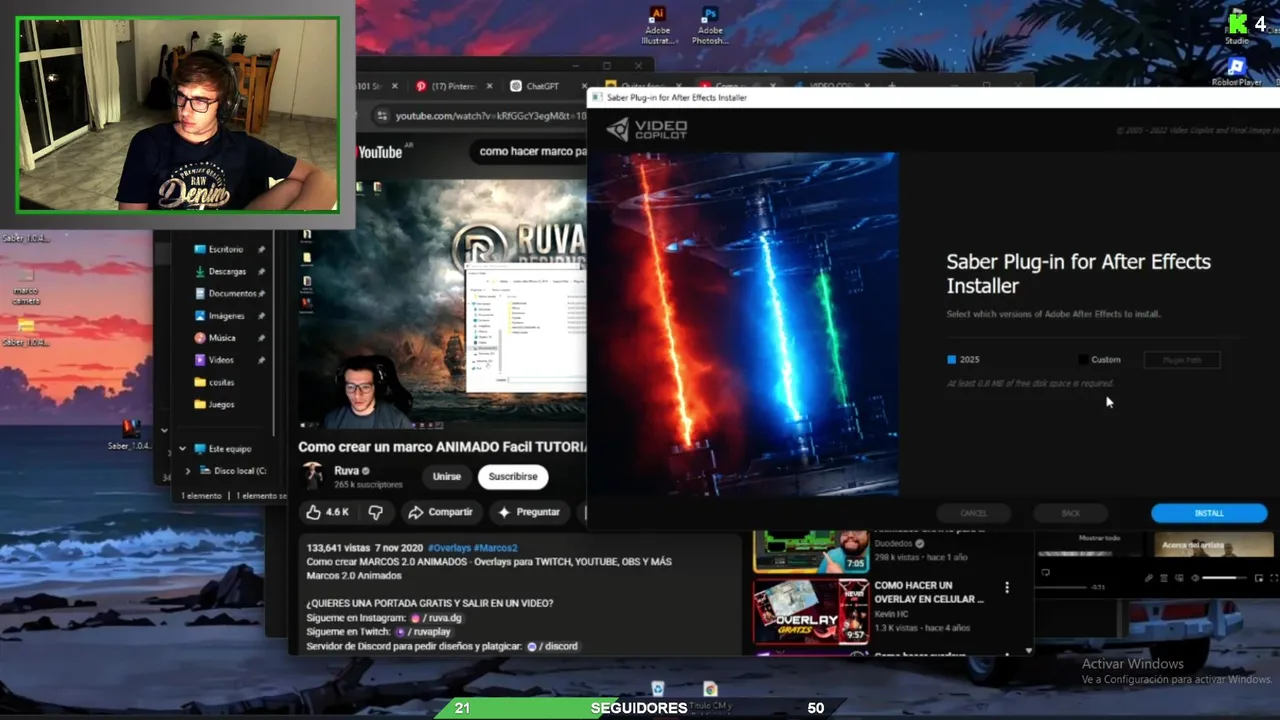The width and height of the screenshot is (1280, 720).
Task: Switch to the Pinterest browser tab
Action: click(447, 87)
